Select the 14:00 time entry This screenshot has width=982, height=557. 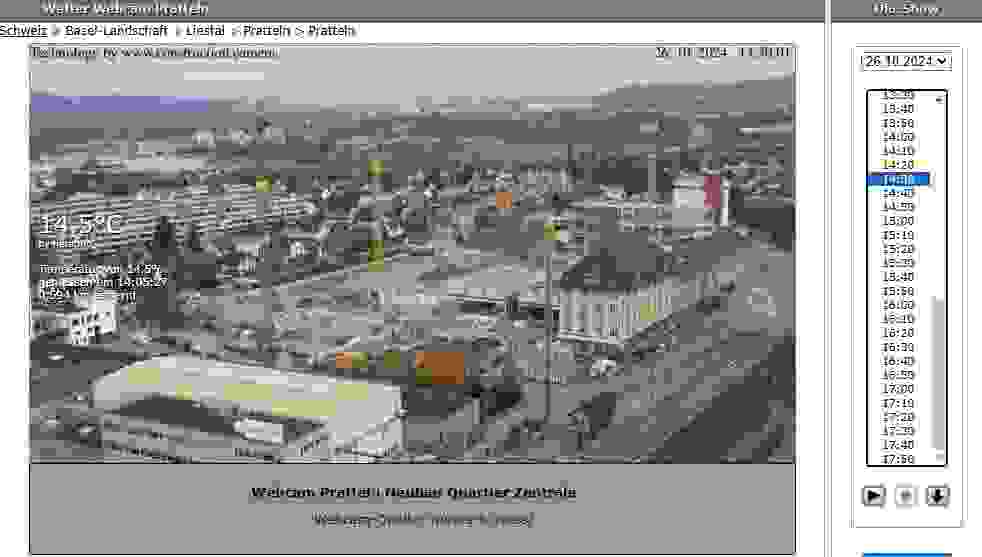[898, 137]
